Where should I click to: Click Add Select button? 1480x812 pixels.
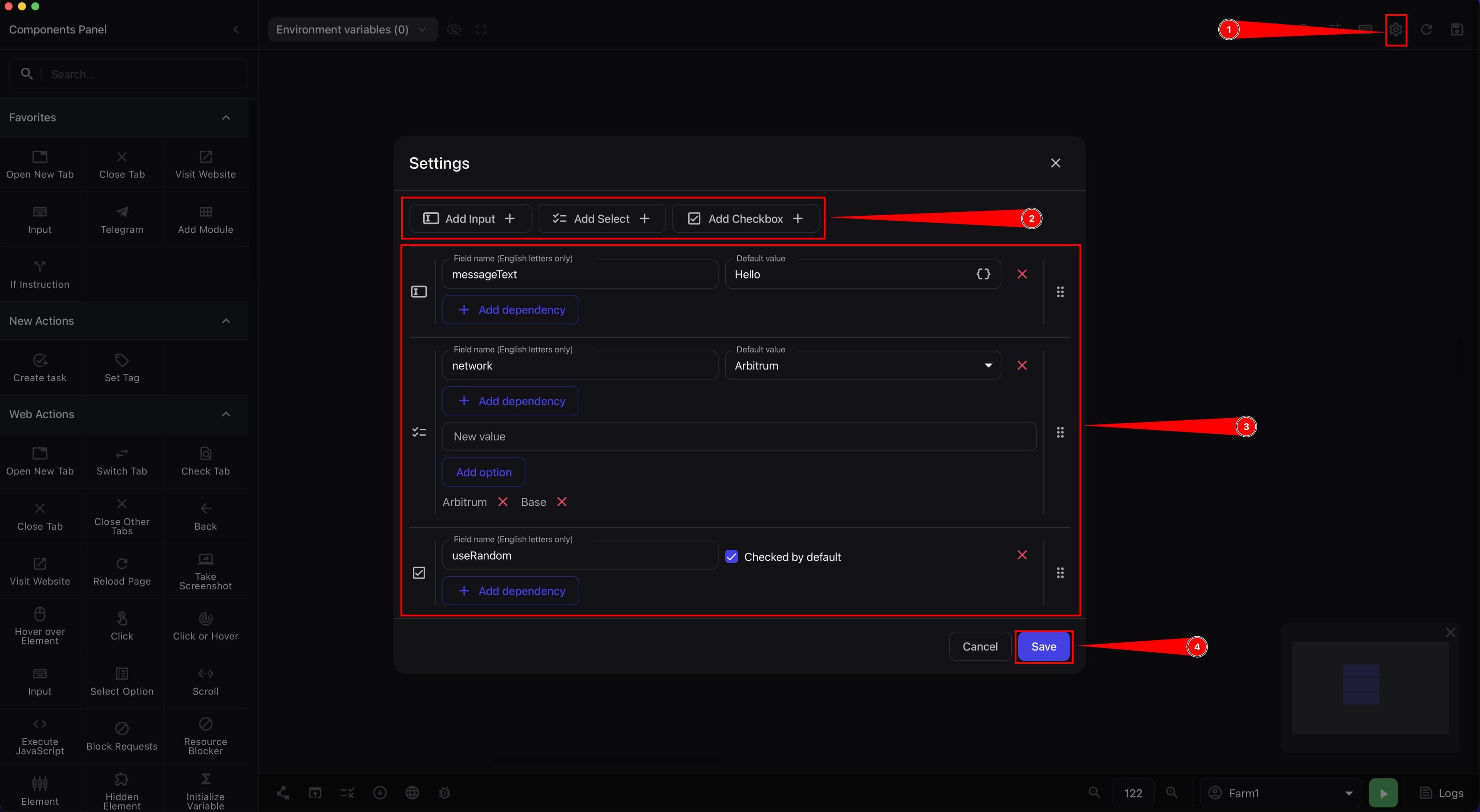tap(601, 219)
